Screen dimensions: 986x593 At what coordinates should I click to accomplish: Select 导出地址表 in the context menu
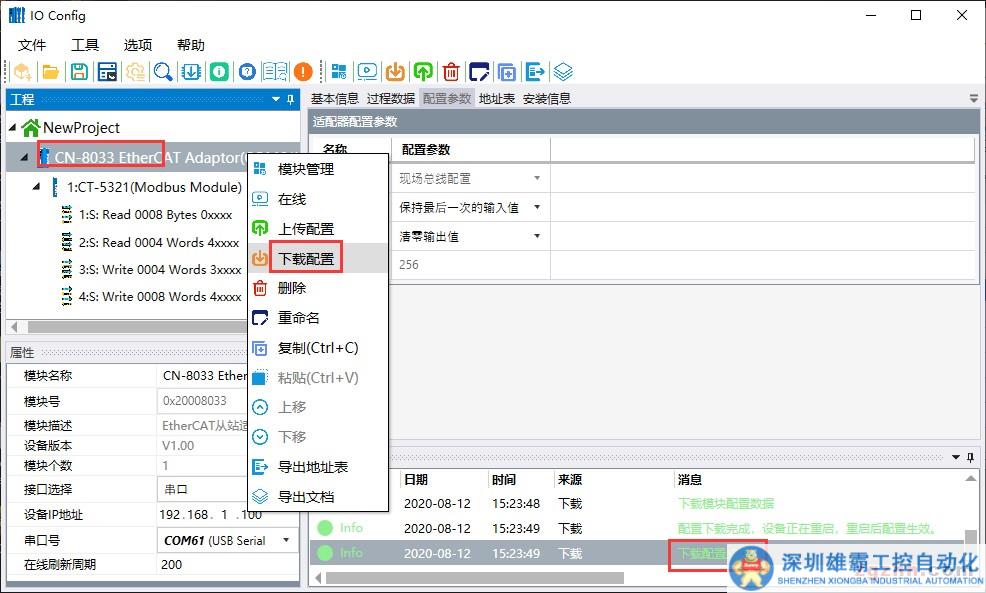tap(312, 467)
